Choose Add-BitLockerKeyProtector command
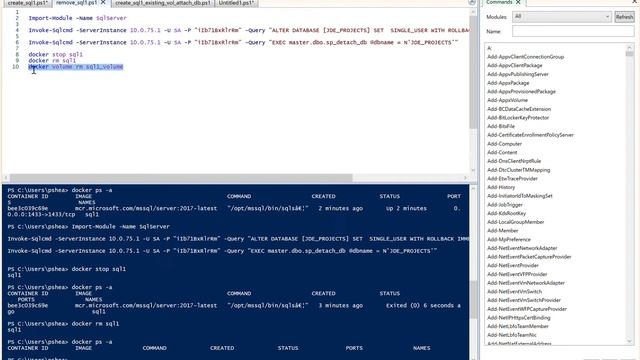 (x=518, y=118)
